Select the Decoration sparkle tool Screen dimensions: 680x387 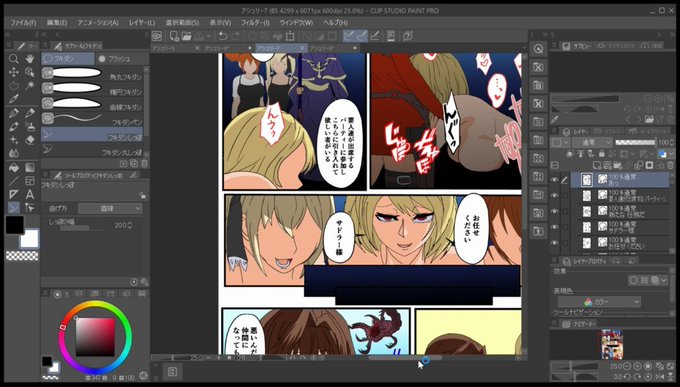[x=13, y=140]
